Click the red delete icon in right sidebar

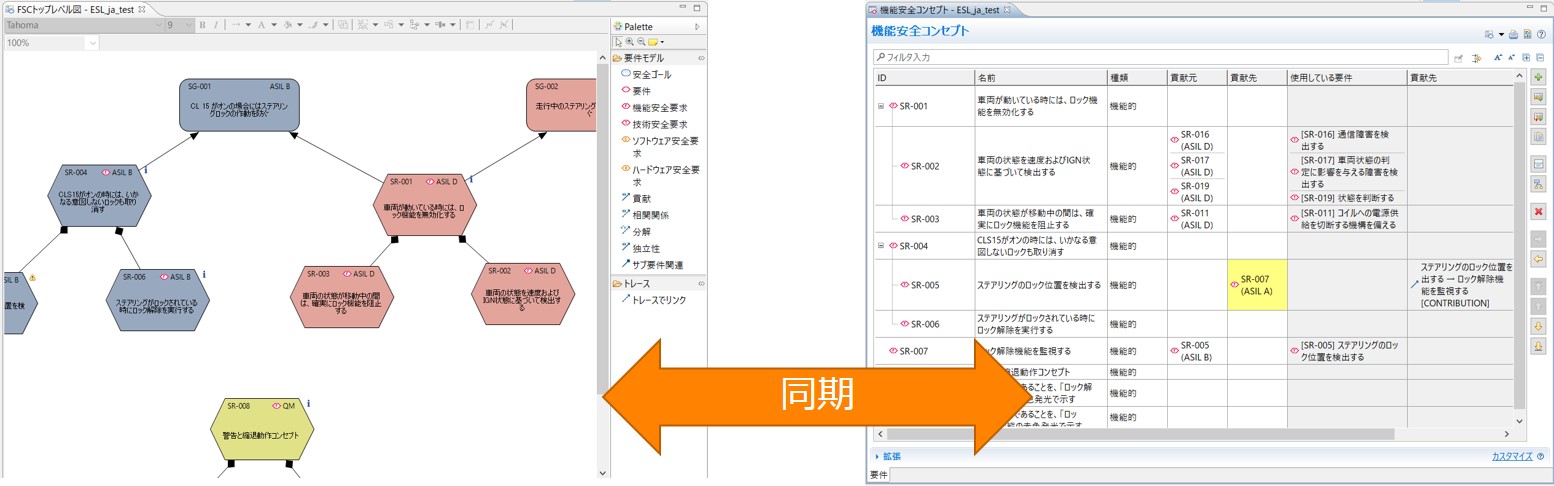point(1538,211)
